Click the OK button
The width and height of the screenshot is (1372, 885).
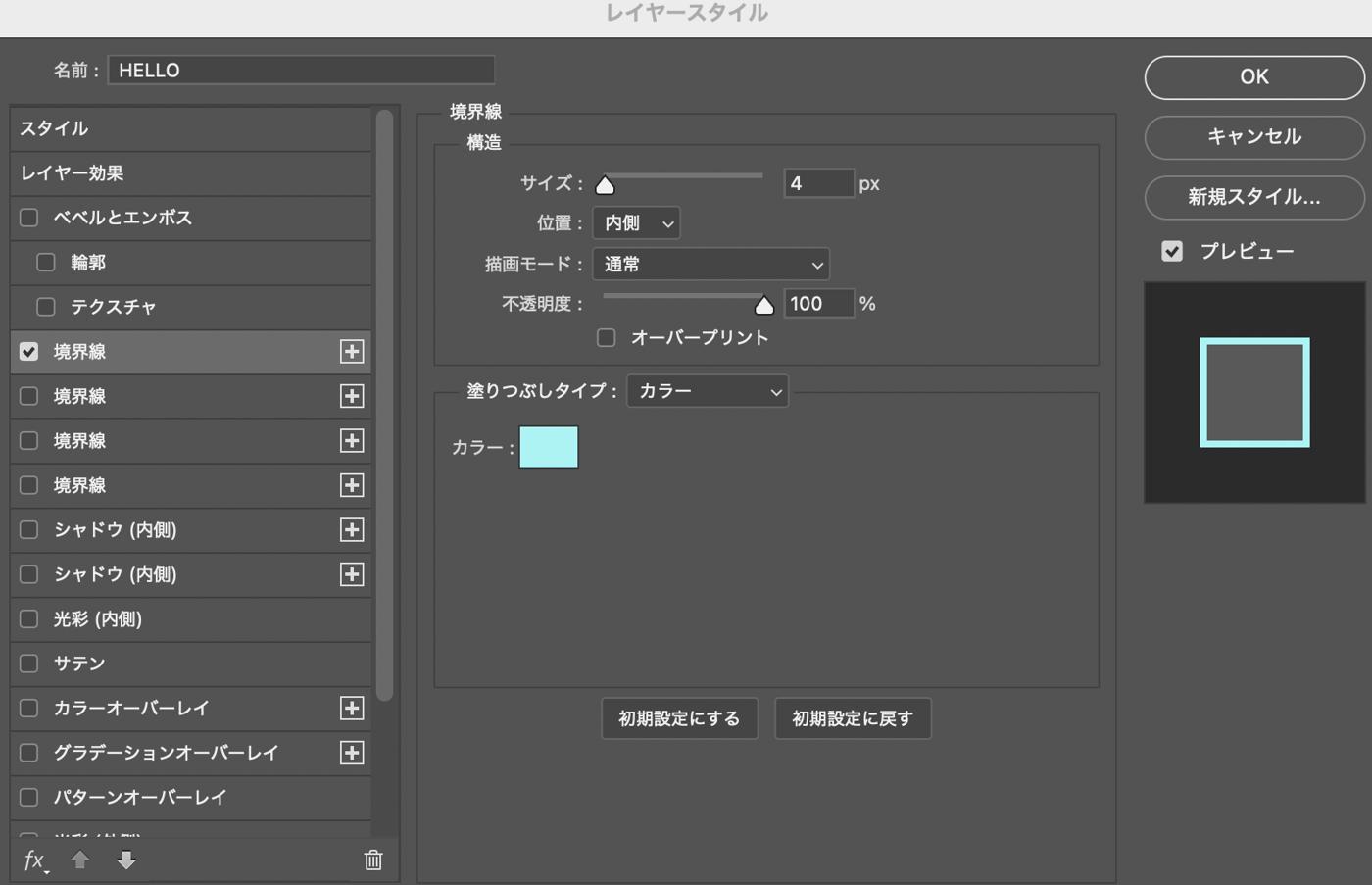[x=1254, y=77]
